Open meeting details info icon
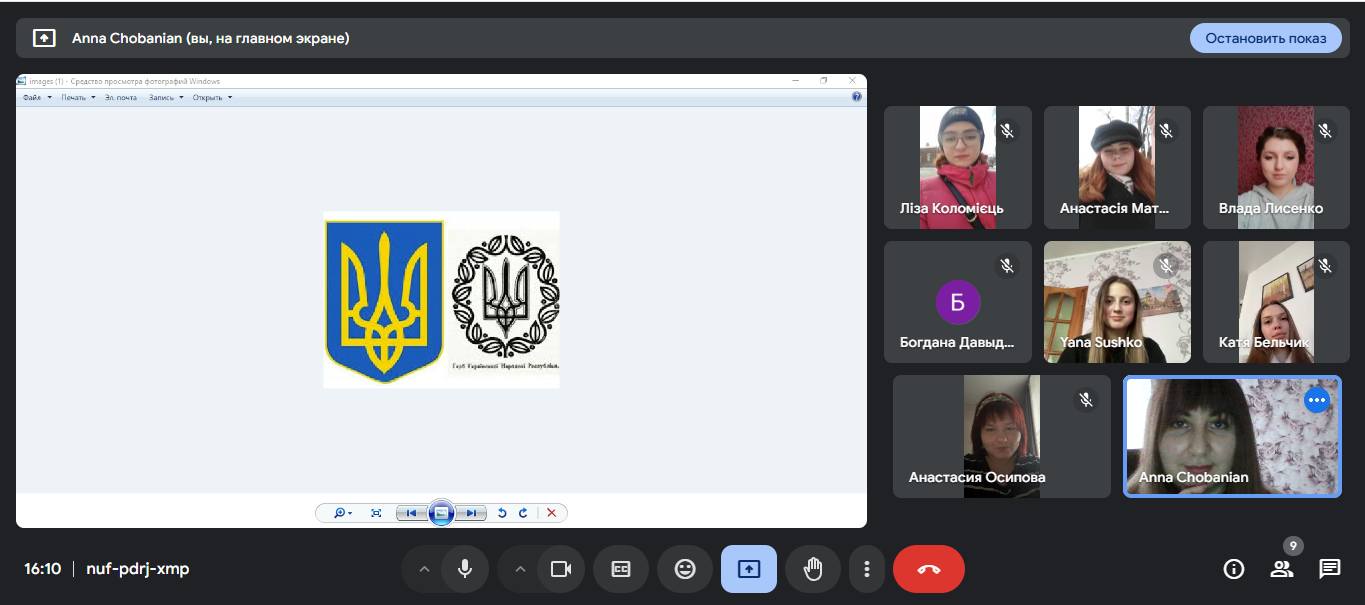The width and height of the screenshot is (1365, 605). click(x=1234, y=569)
